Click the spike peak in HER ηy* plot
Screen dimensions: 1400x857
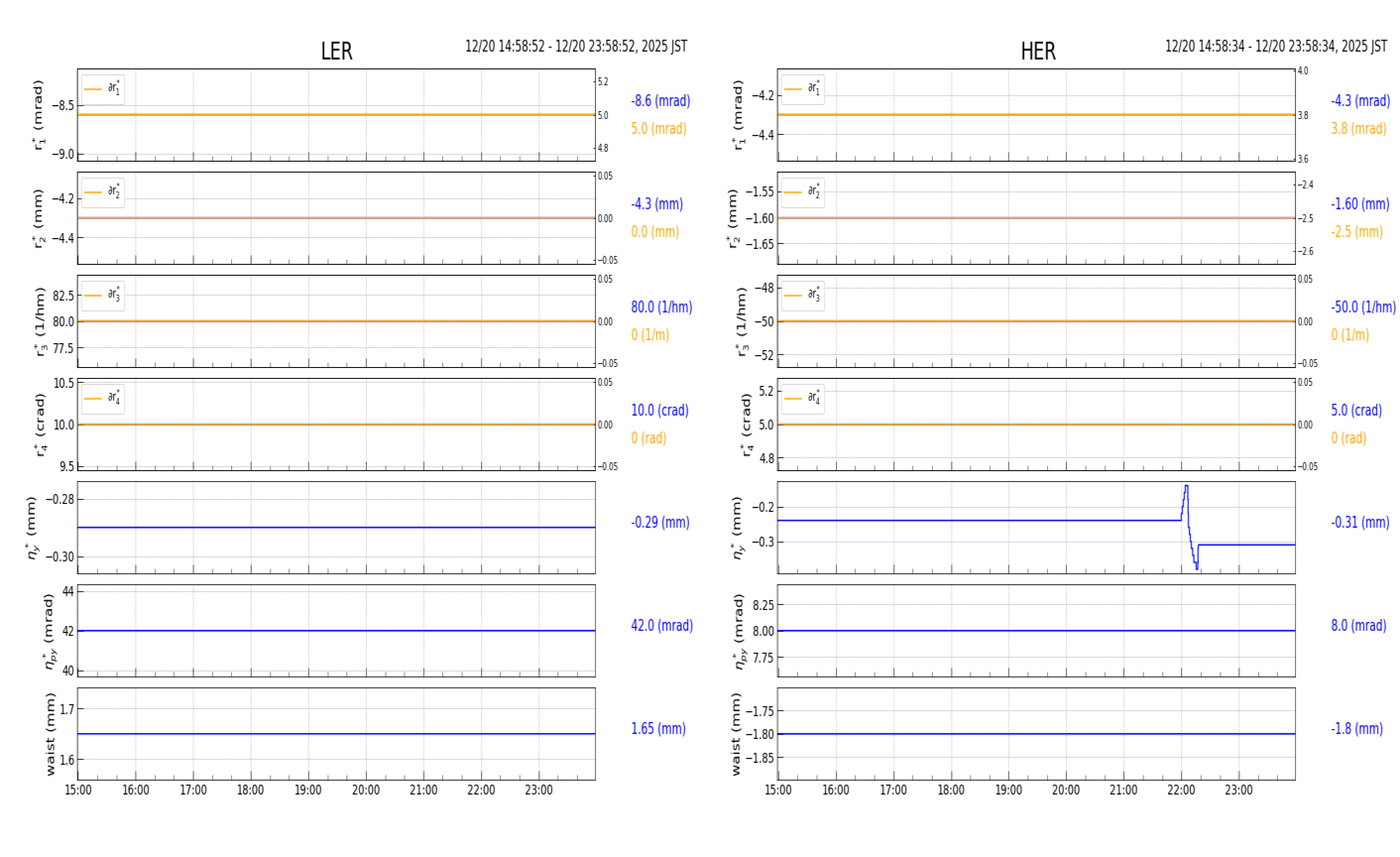pos(1186,487)
